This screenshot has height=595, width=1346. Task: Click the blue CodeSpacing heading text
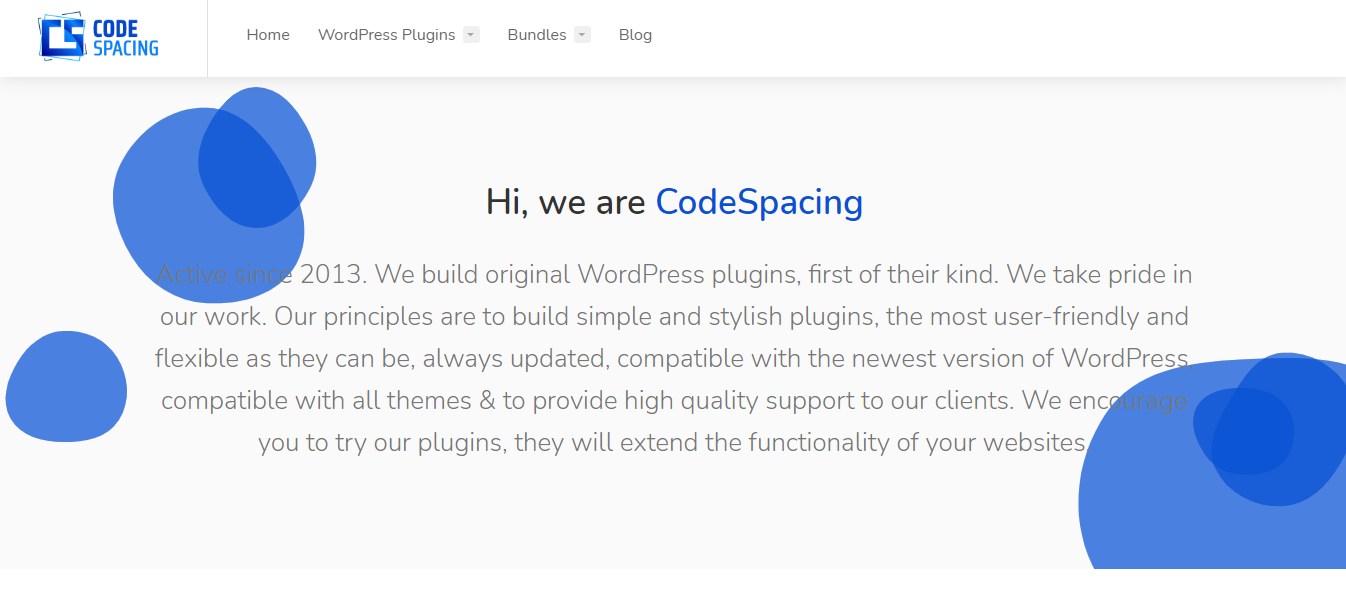(759, 202)
